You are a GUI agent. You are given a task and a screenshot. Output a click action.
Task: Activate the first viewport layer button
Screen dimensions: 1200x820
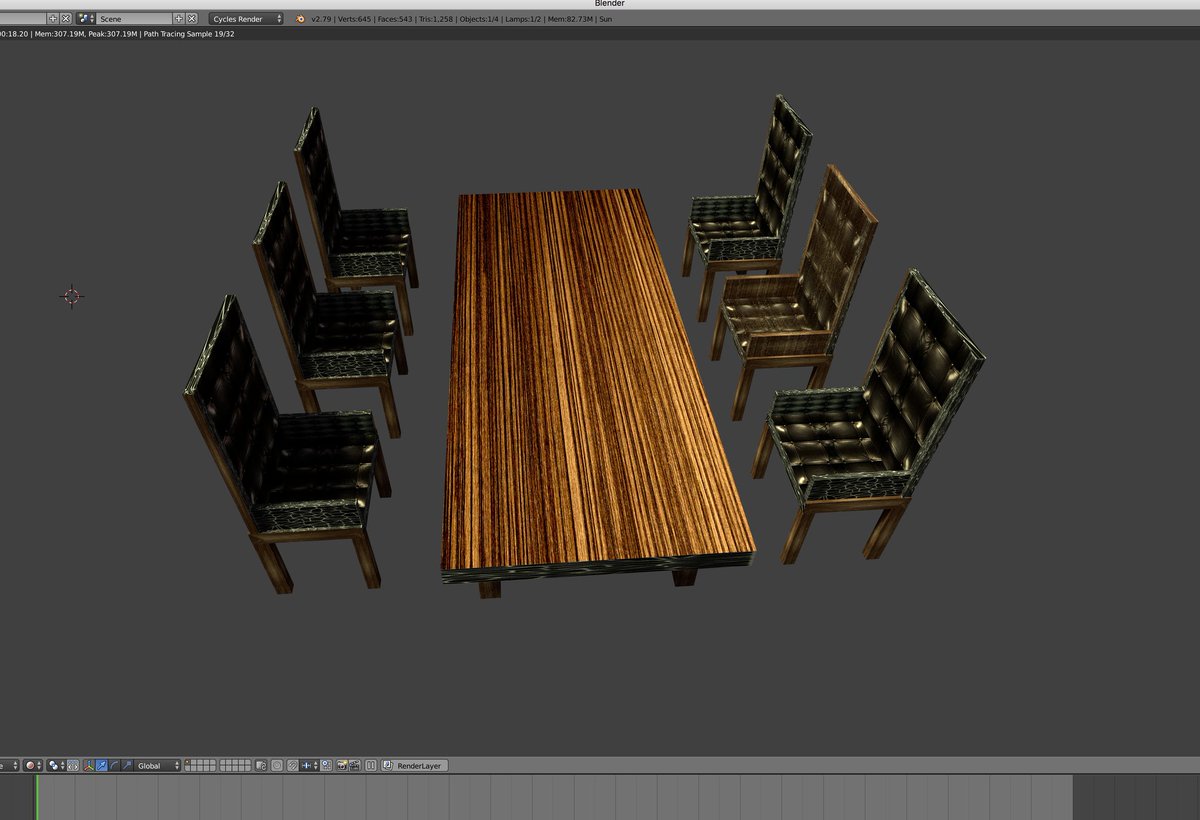click(x=189, y=762)
